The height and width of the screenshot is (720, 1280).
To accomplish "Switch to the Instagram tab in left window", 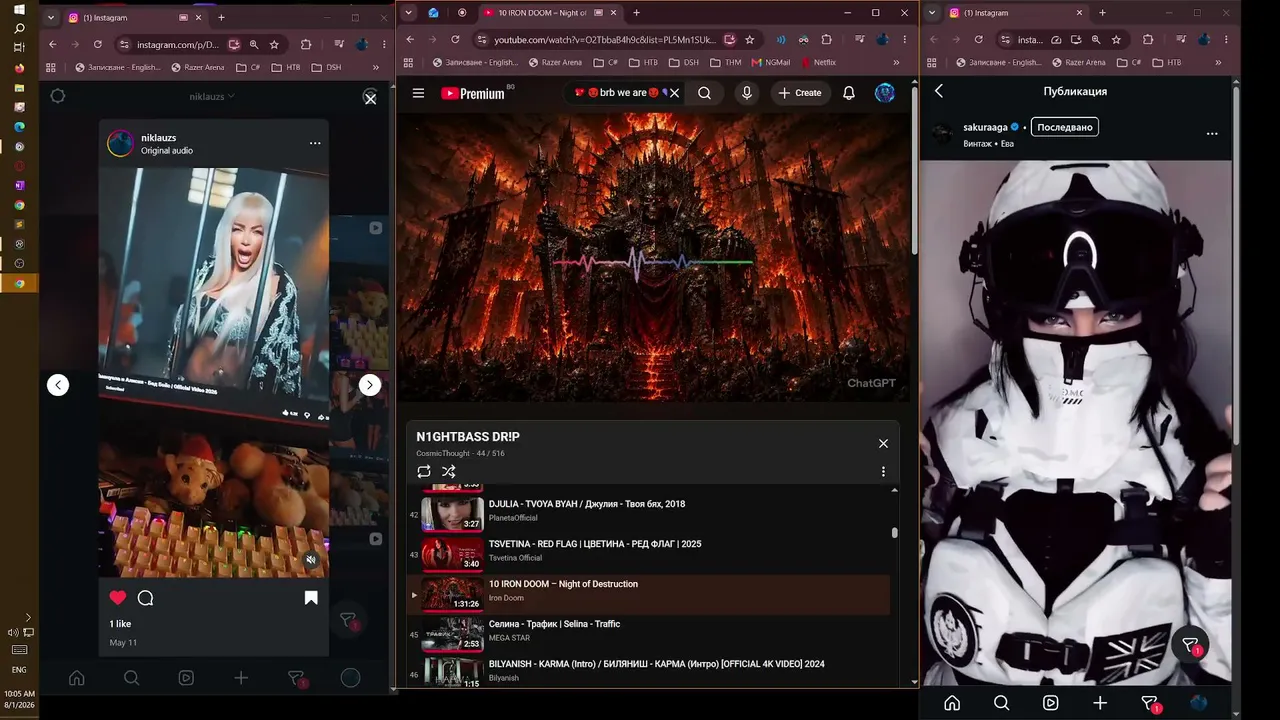I will 135,17.
